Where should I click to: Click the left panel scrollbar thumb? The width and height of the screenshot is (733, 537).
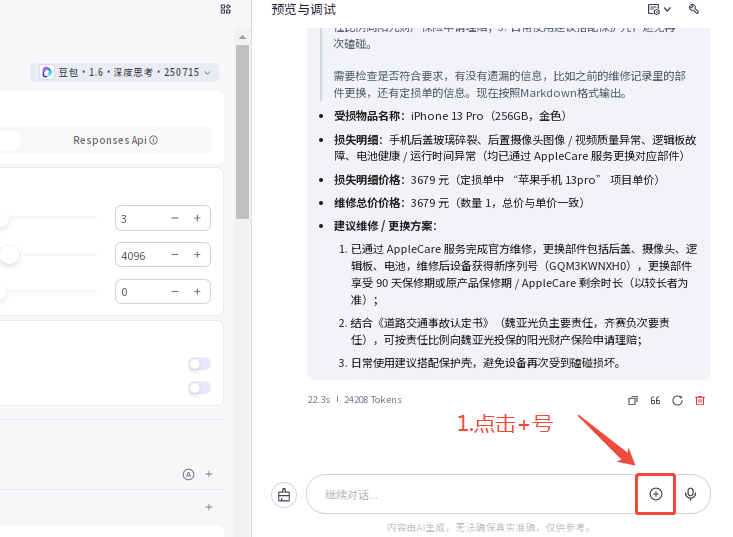click(x=242, y=132)
